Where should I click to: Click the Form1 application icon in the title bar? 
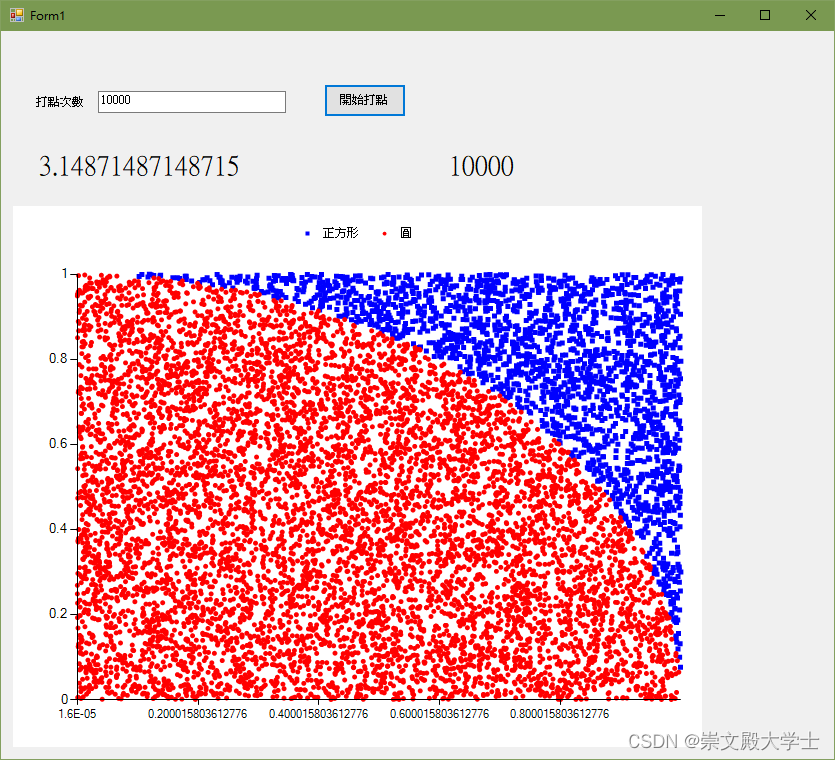pos(17,15)
